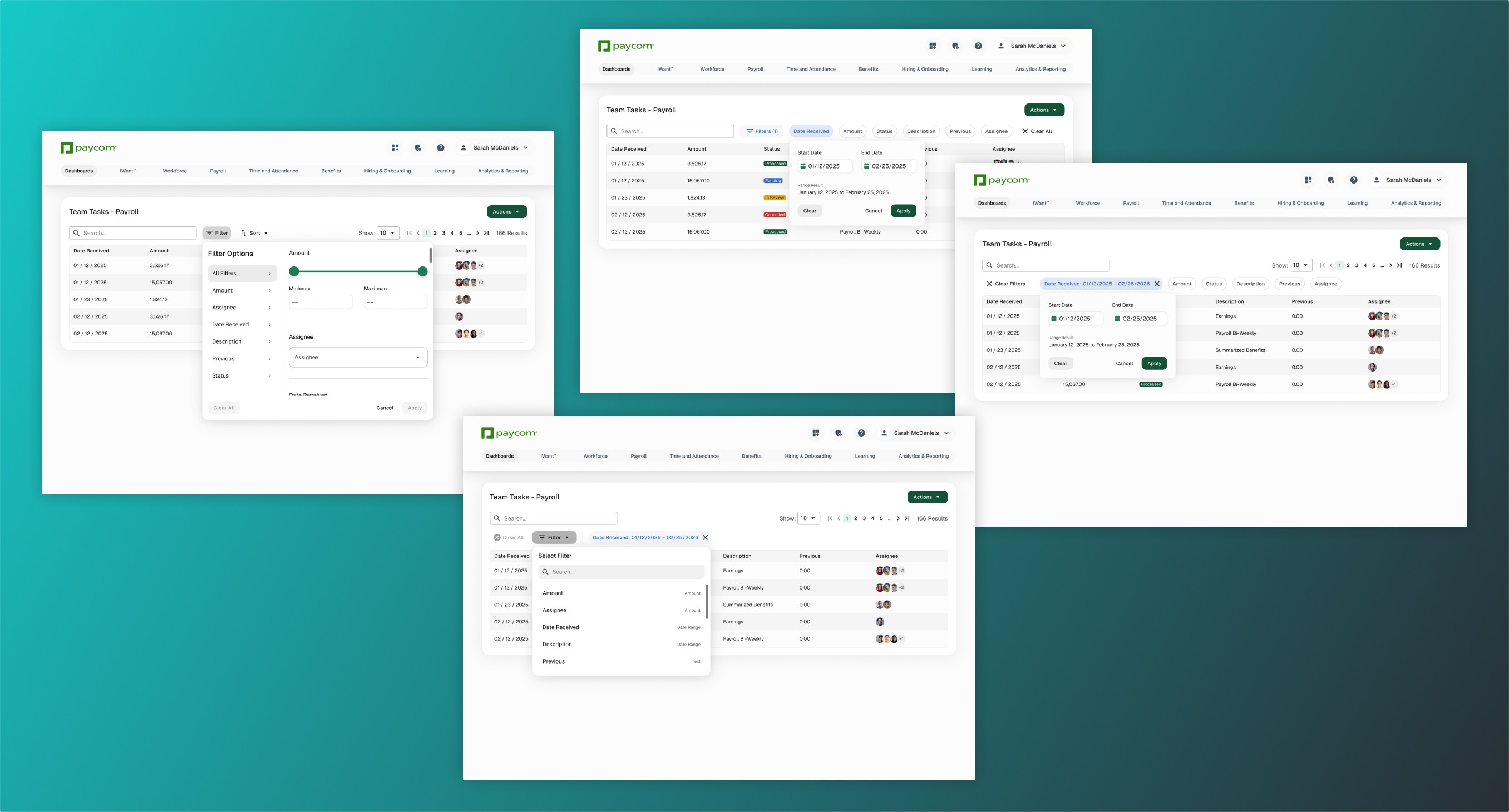
Task: Click the apps grid icon in Filters (1) window
Action: click(x=933, y=46)
